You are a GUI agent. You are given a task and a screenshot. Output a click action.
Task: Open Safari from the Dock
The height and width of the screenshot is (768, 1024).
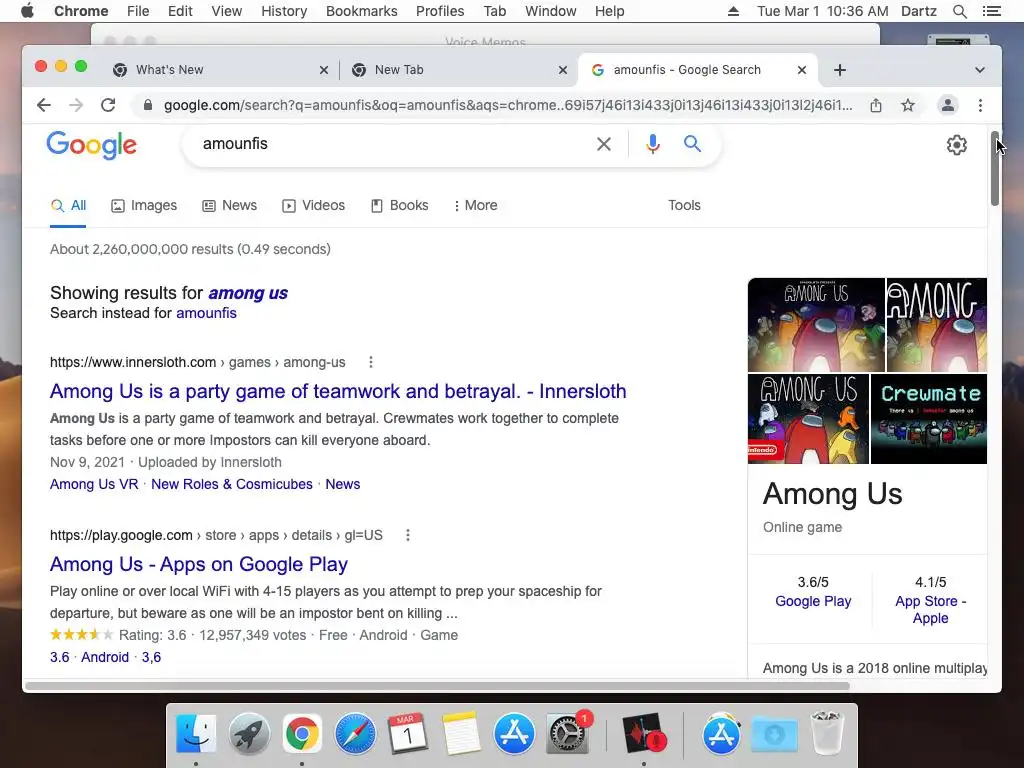tap(355, 733)
